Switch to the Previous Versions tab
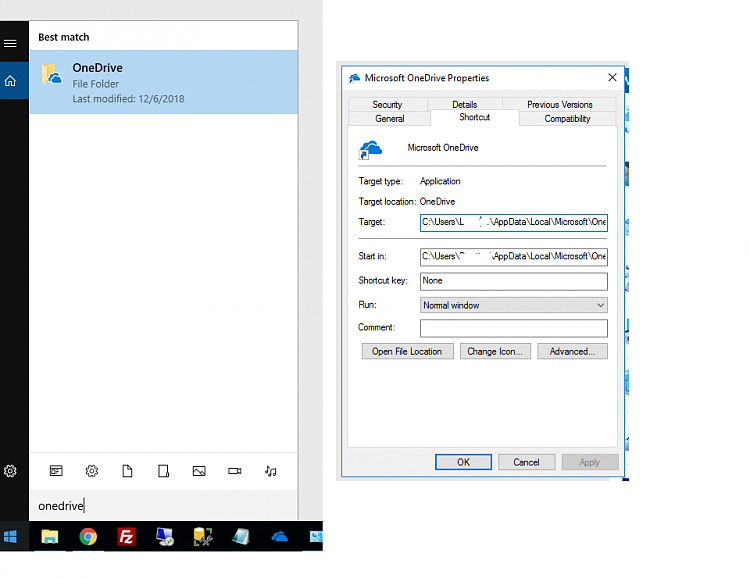Image resolution: width=750 pixels, height=578 pixels. (x=560, y=104)
